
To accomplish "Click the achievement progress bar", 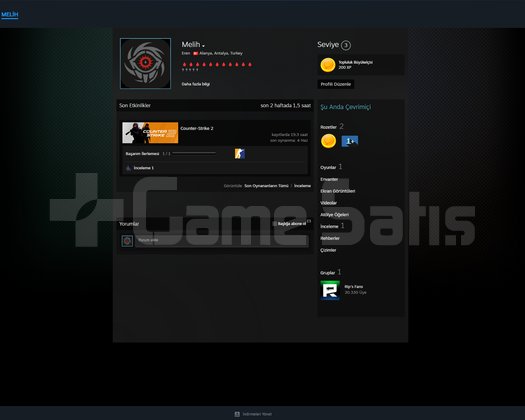I will point(194,153).
